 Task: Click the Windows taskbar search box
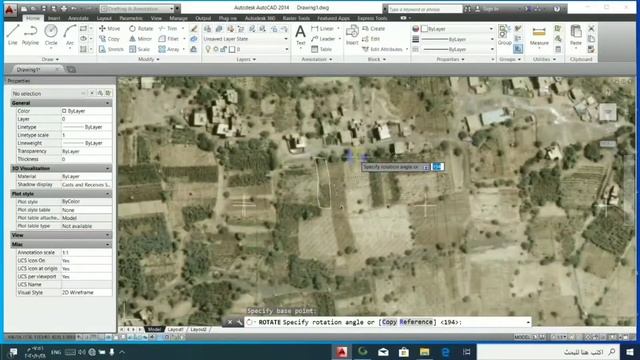[548, 352]
